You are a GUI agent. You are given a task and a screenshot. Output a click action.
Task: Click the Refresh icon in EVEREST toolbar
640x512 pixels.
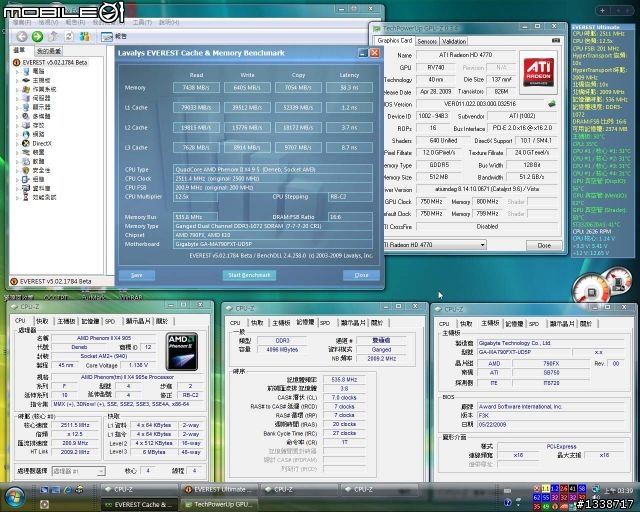69,36
